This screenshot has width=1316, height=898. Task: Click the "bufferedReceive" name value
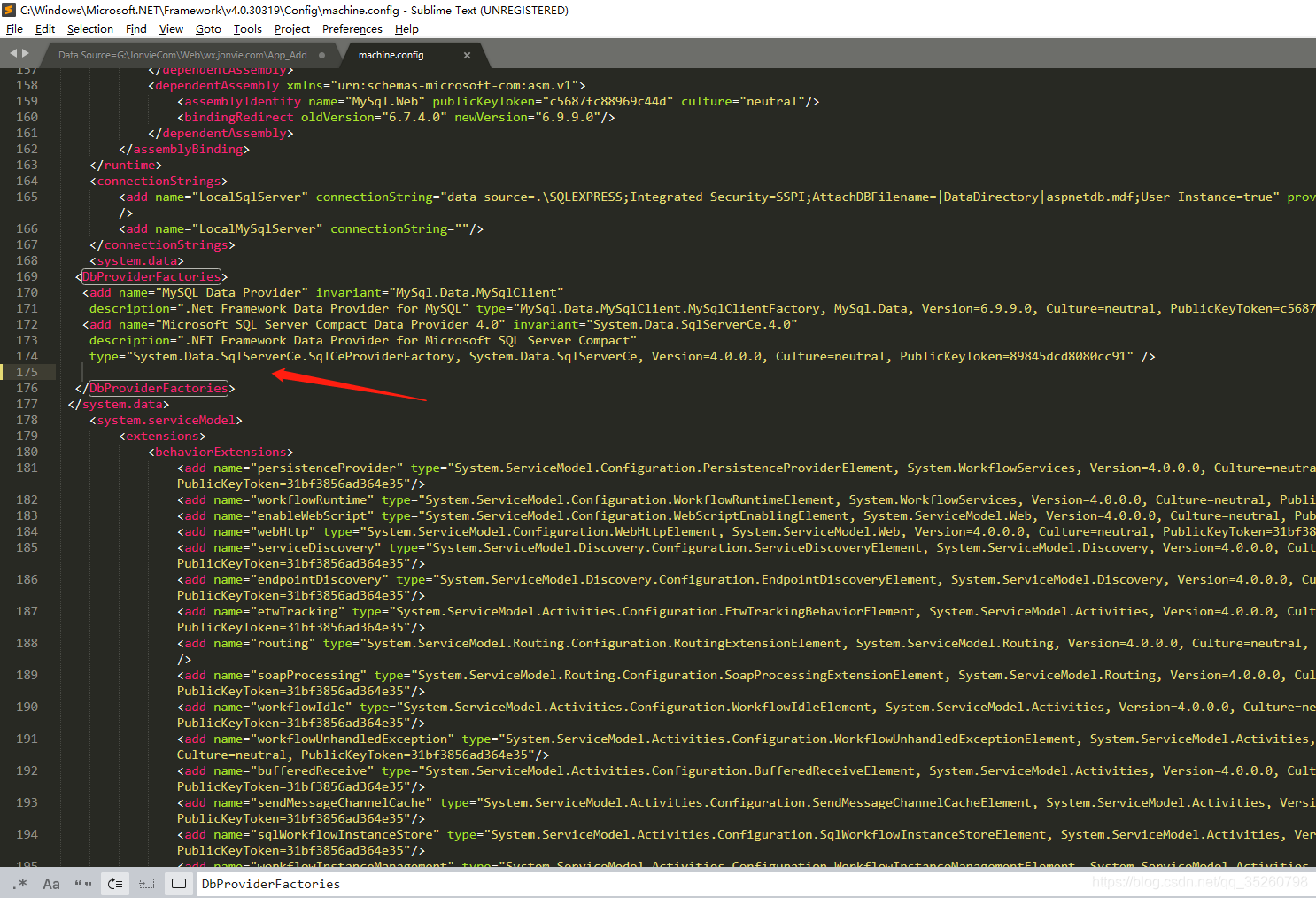click(312, 770)
